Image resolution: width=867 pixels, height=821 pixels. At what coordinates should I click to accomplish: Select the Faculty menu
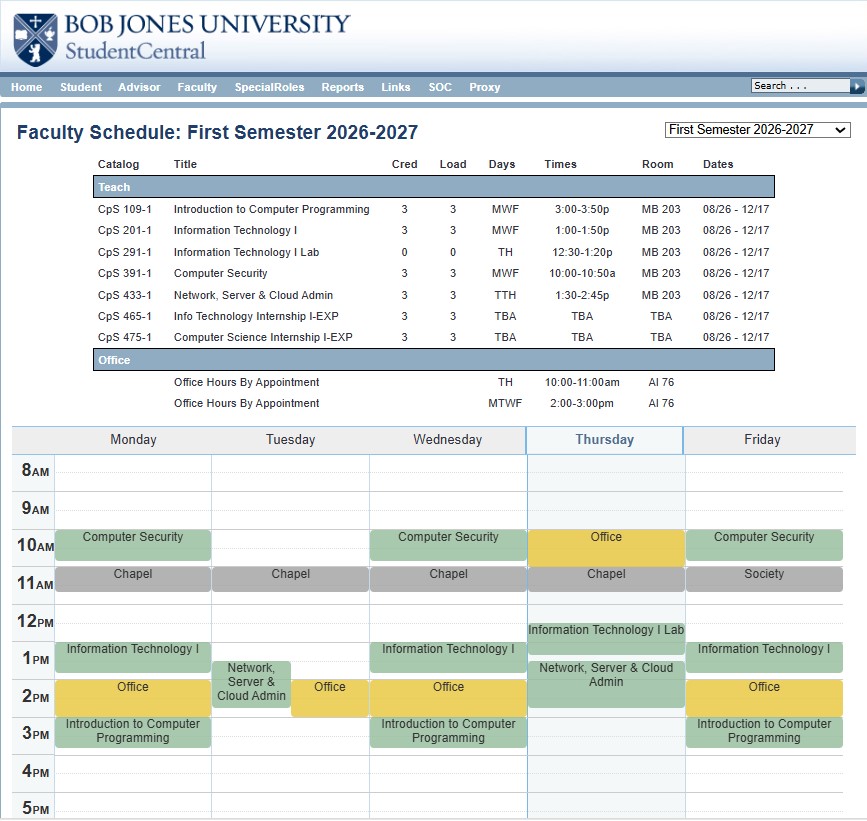[197, 87]
